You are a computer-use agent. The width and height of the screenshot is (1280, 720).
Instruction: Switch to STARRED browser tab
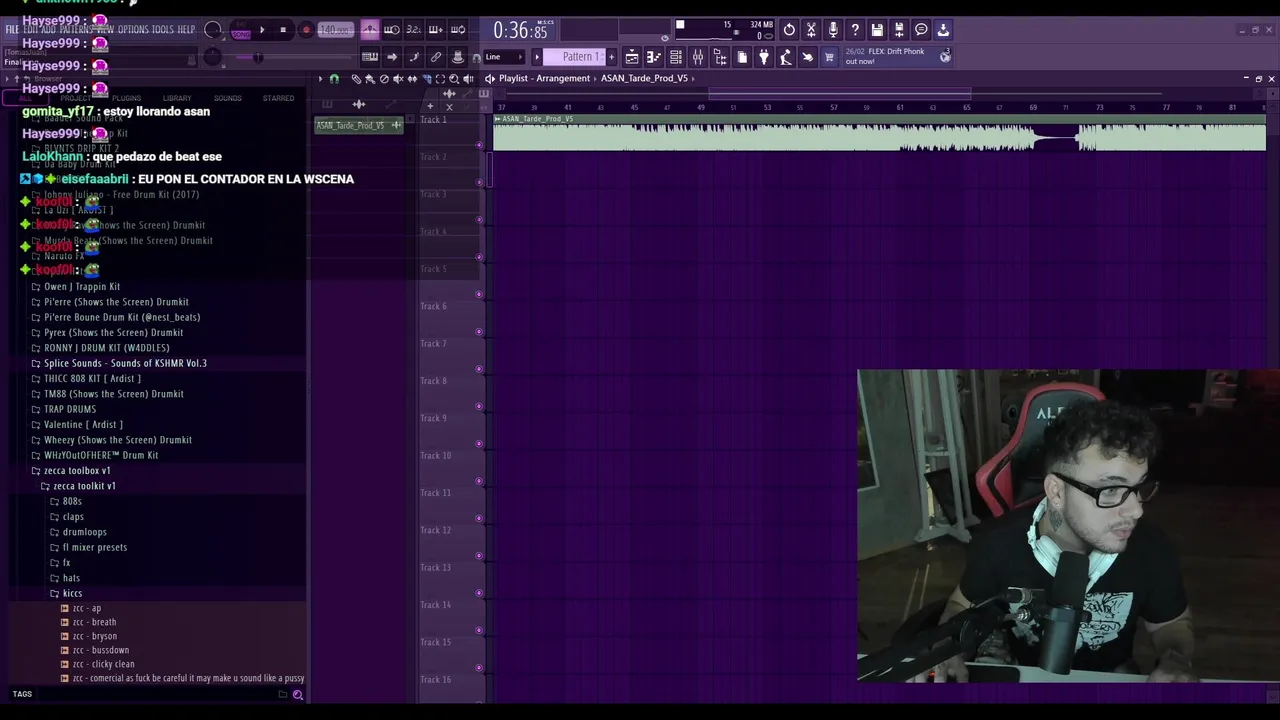click(x=278, y=98)
